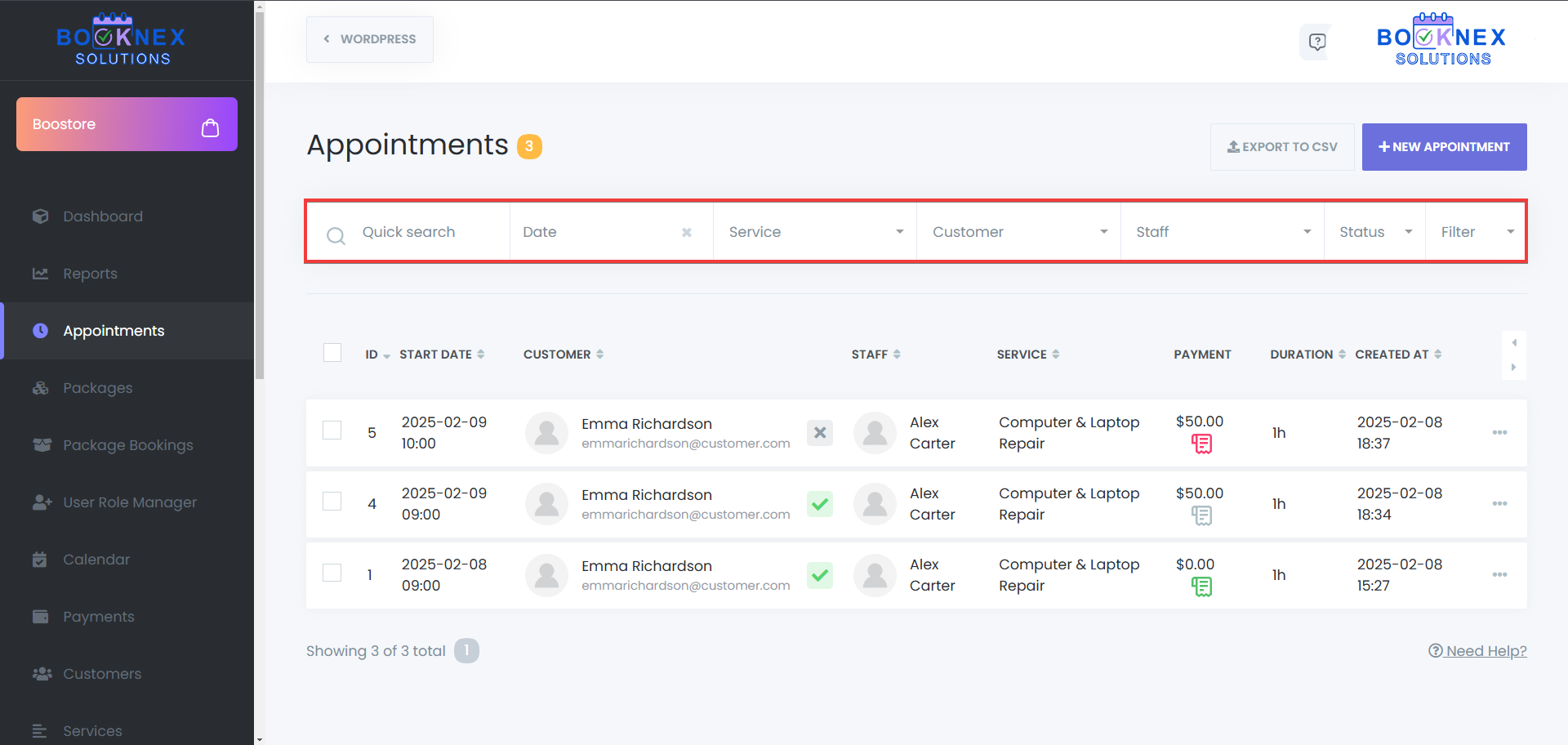Click the Calendar icon in the sidebar
The height and width of the screenshot is (745, 1568).
coord(41,559)
